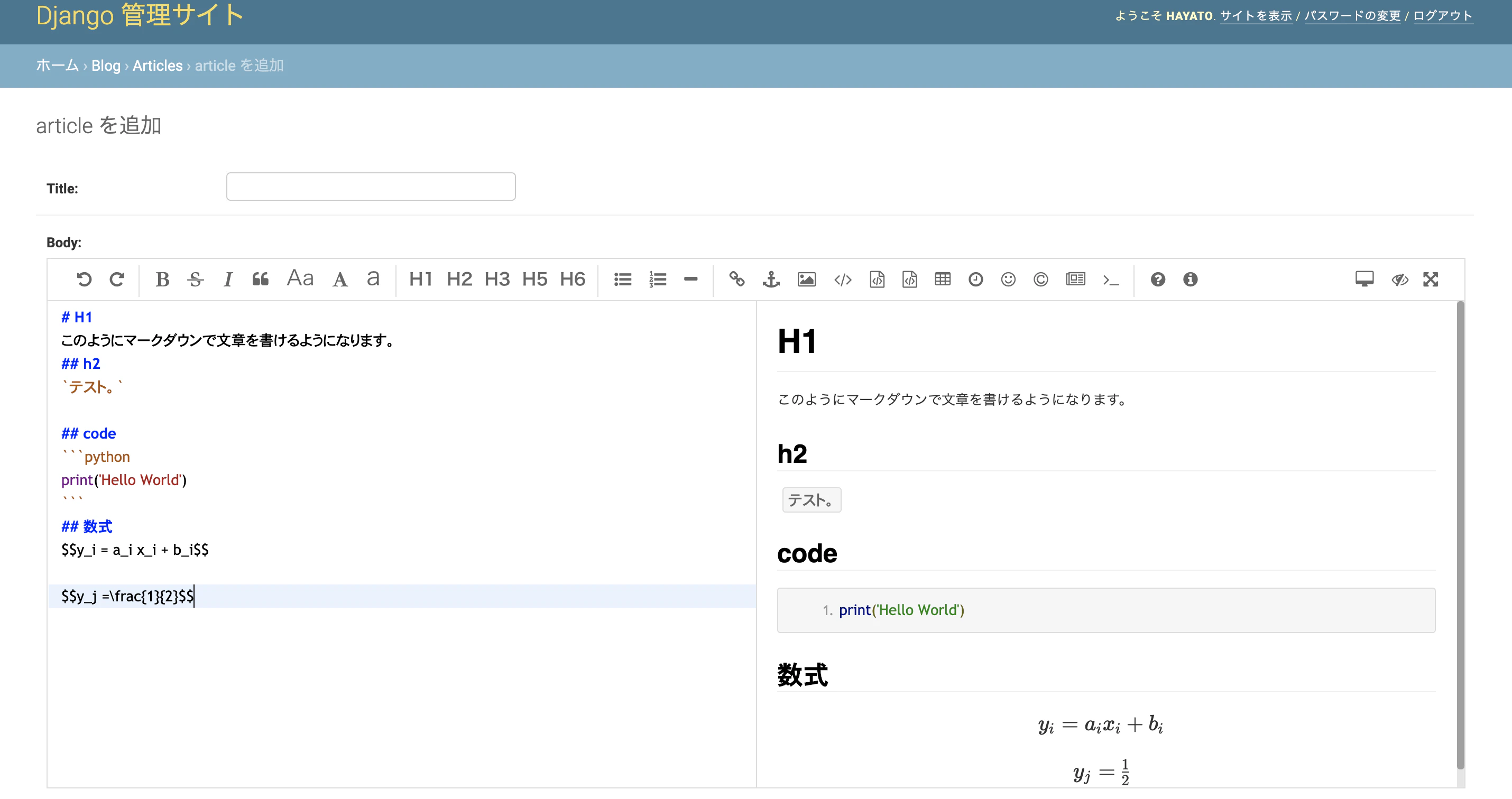Viewport: 1512px width, 799px height.
Task: Open サイトを表示 link
Action: [x=1256, y=16]
